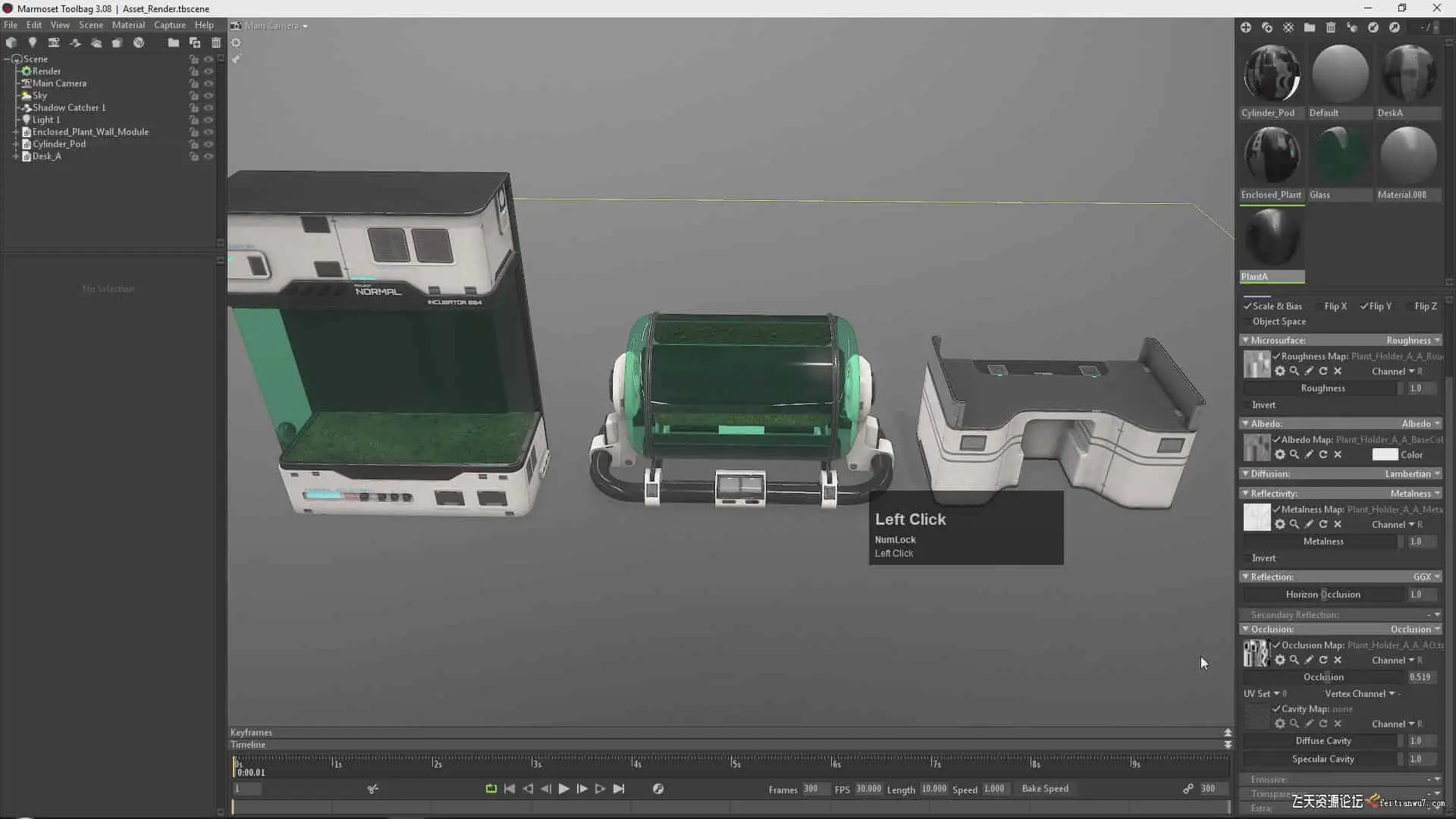Click the delete material trash icon
Image resolution: width=1456 pixels, height=819 pixels.
(x=1331, y=27)
